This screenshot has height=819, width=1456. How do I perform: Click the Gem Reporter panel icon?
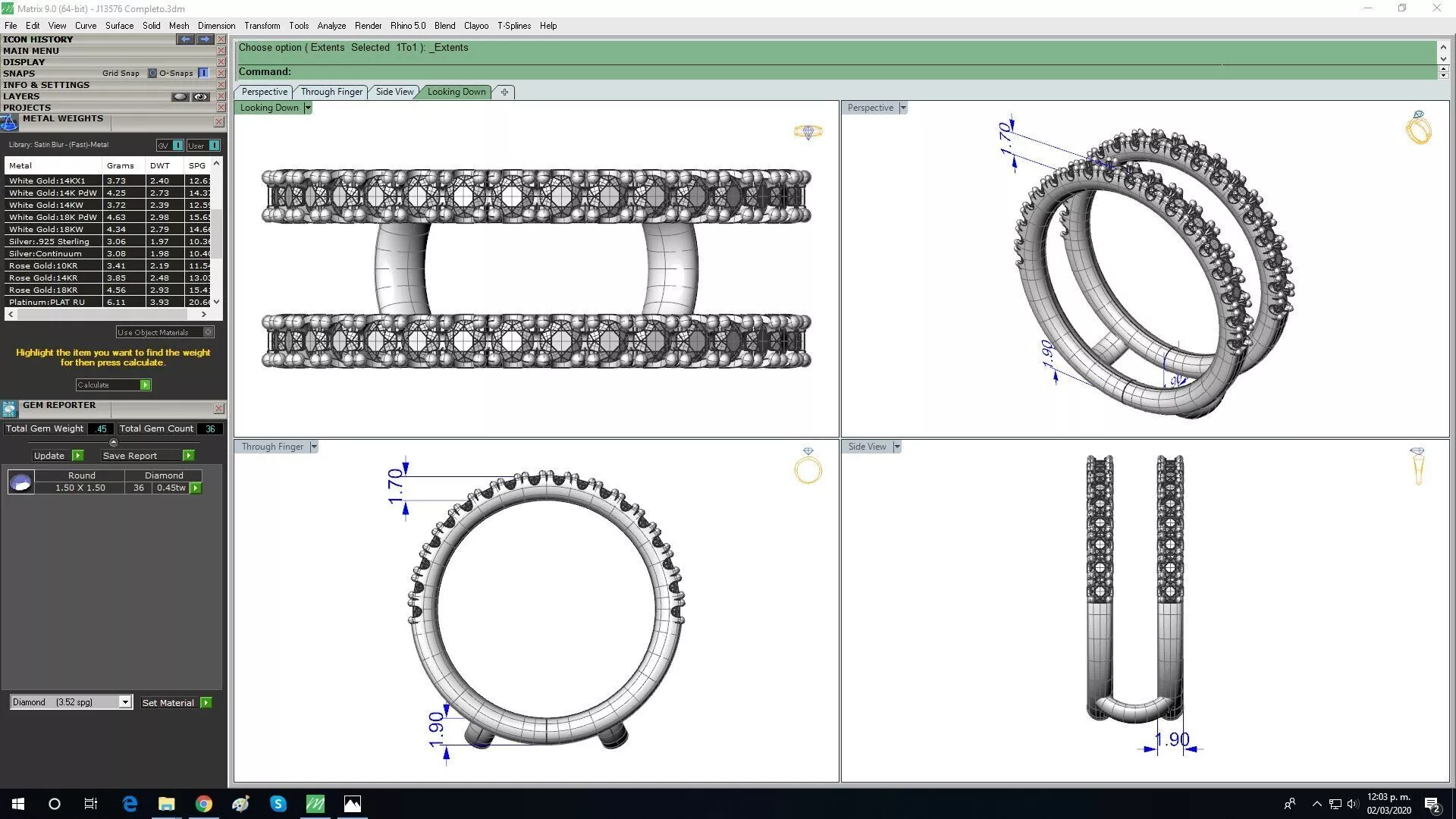9,409
